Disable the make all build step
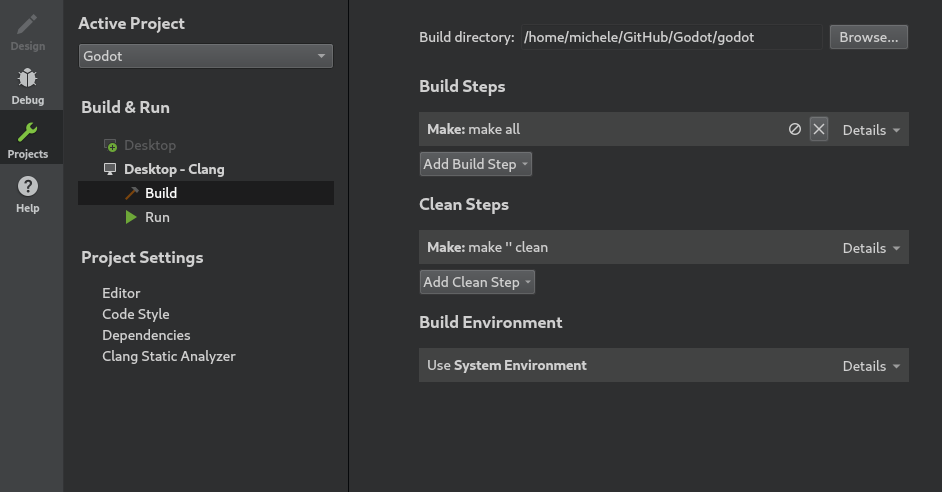The height and width of the screenshot is (492, 942). click(x=794, y=129)
